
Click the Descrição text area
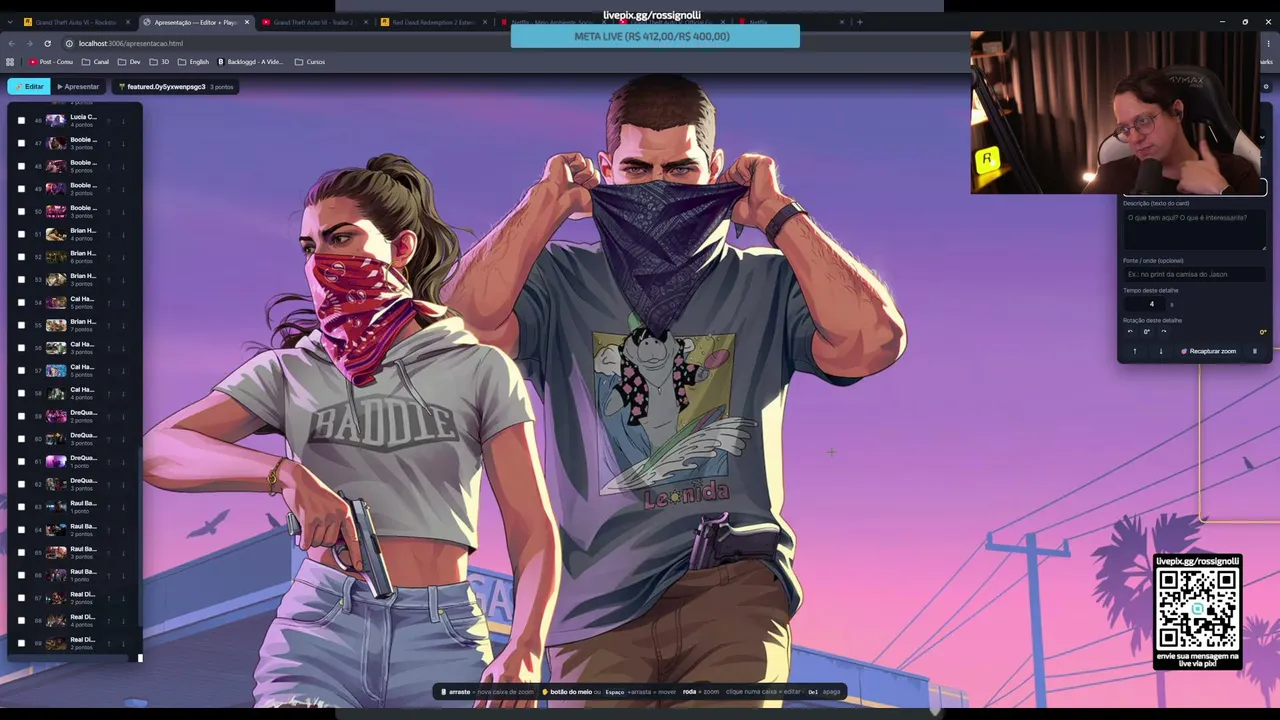point(1194,229)
